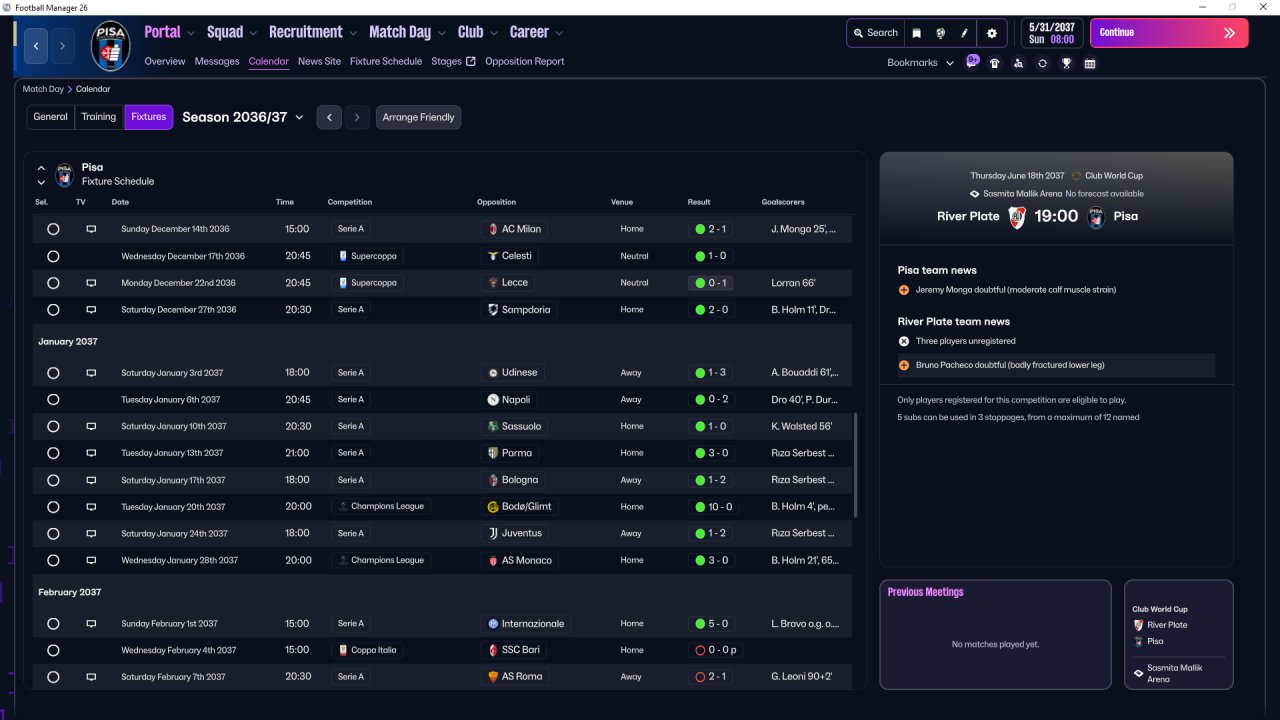Open the Messages sub-tab
This screenshot has height=720, width=1280.
point(217,62)
